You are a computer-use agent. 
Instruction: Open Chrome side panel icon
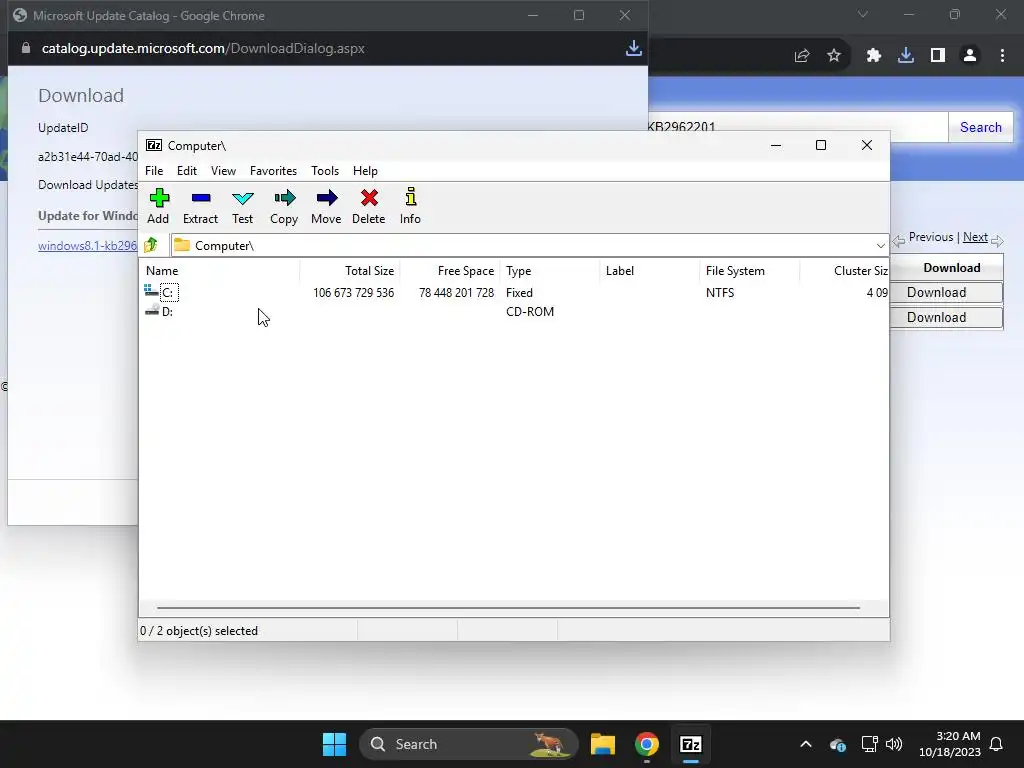(x=938, y=56)
